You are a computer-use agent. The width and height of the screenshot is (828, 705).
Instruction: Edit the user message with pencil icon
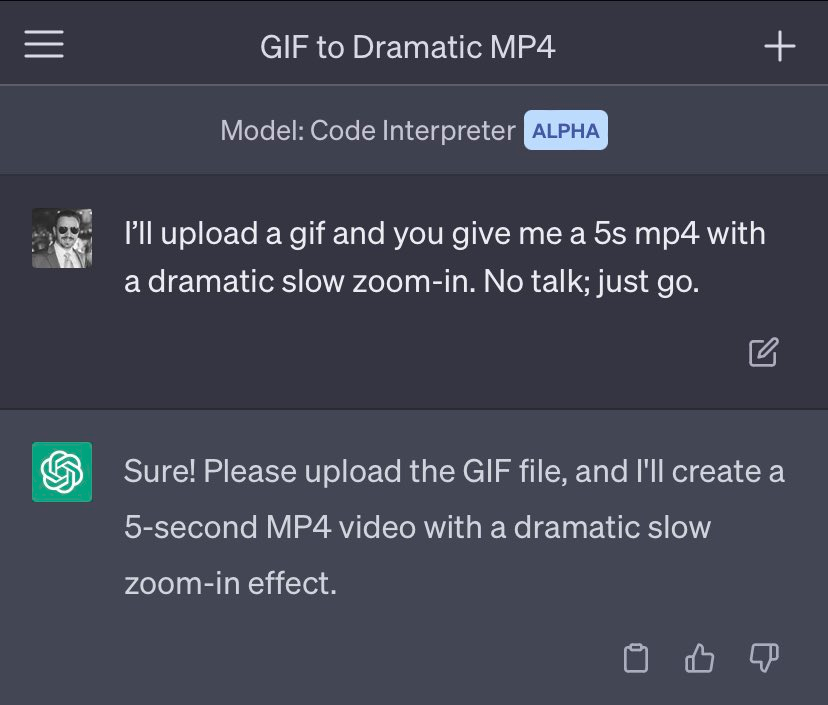[x=763, y=352]
